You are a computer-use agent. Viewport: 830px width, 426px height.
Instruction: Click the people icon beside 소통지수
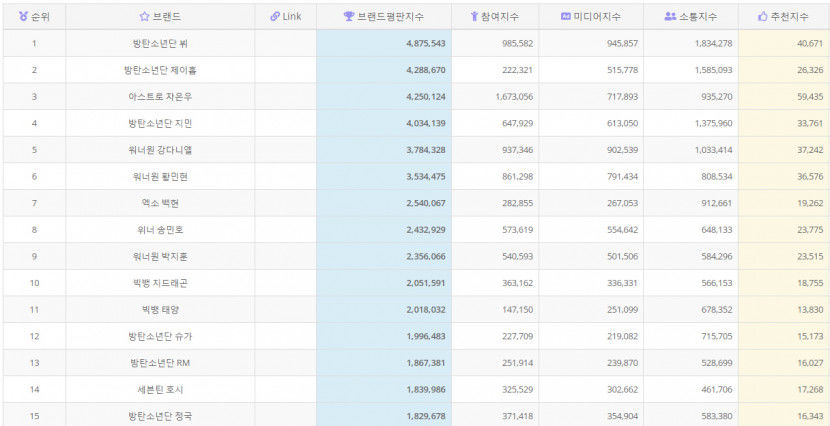pyautogui.click(x=670, y=17)
